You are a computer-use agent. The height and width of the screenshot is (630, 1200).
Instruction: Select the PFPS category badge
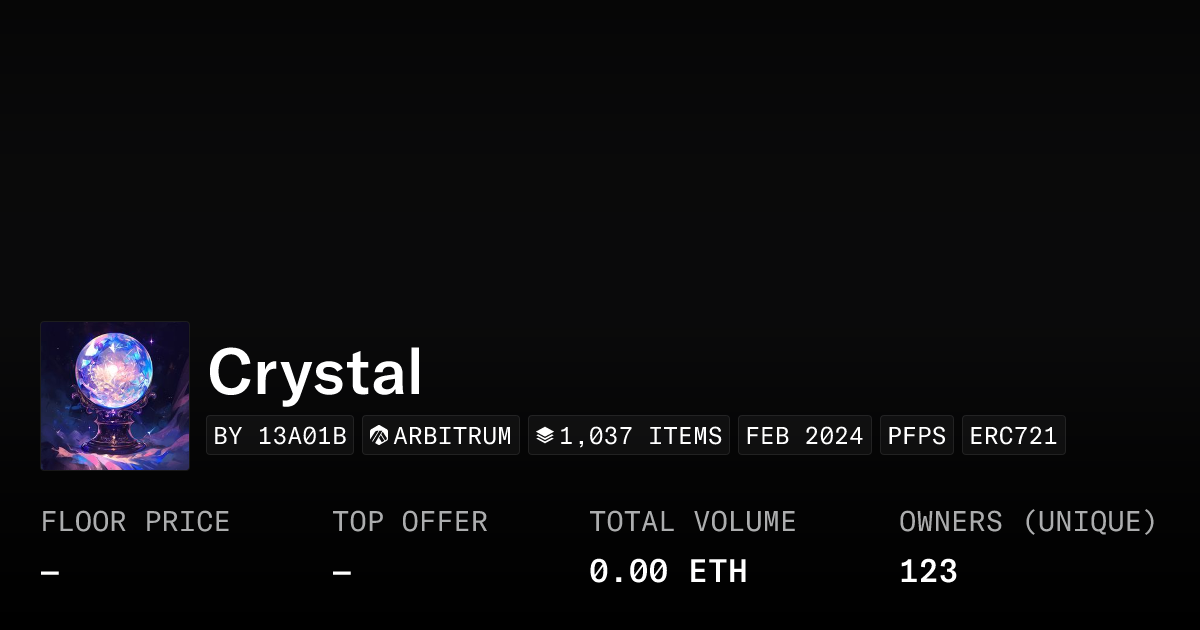(917, 436)
